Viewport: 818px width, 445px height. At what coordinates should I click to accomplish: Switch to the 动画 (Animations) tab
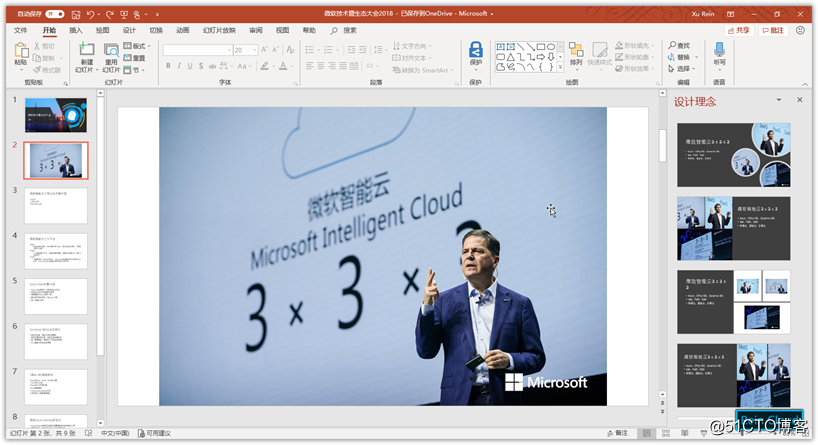pos(183,30)
